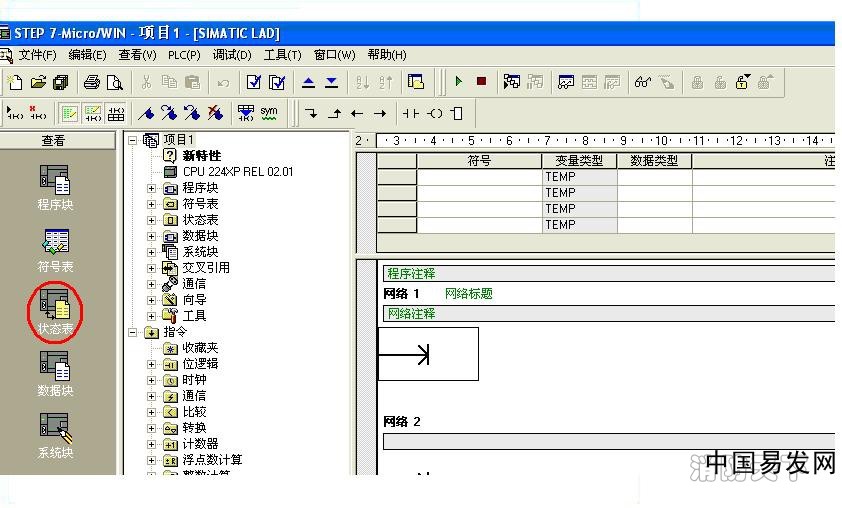Collapse the 指令 tree node
This screenshot has width=842, height=508.
point(133,332)
